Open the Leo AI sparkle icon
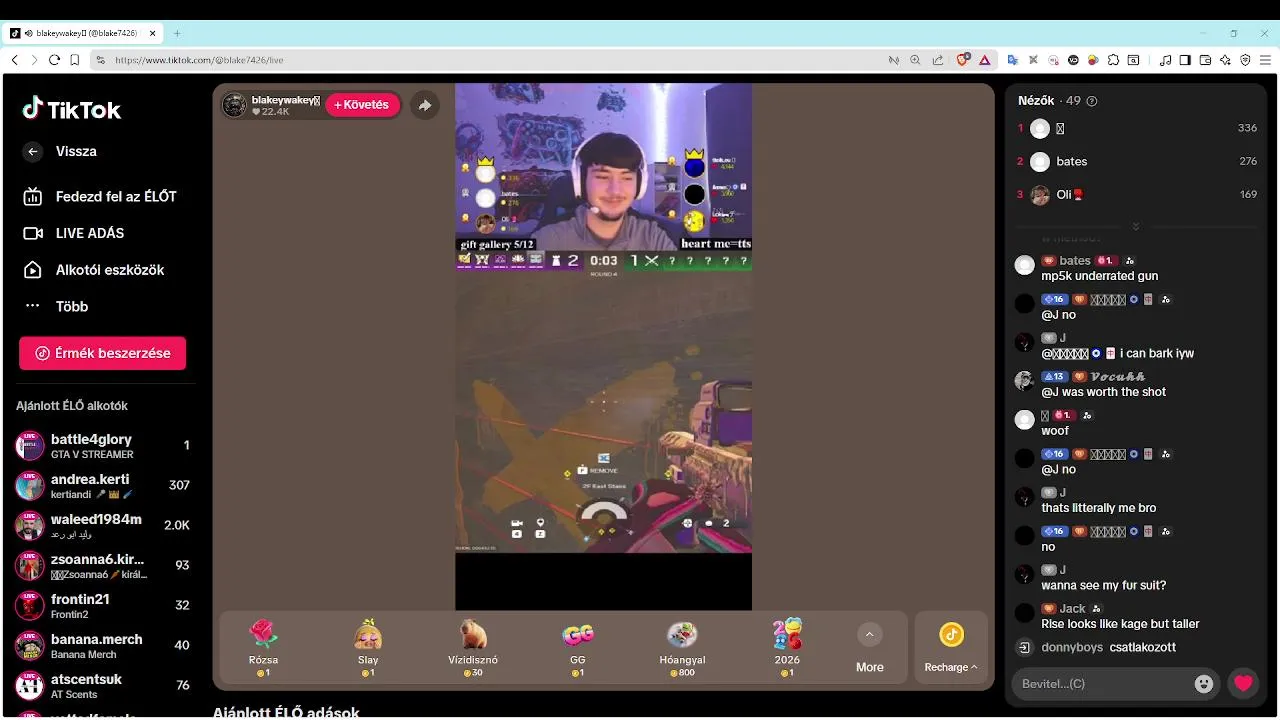Image resolution: width=1280 pixels, height=720 pixels. click(x=1225, y=60)
